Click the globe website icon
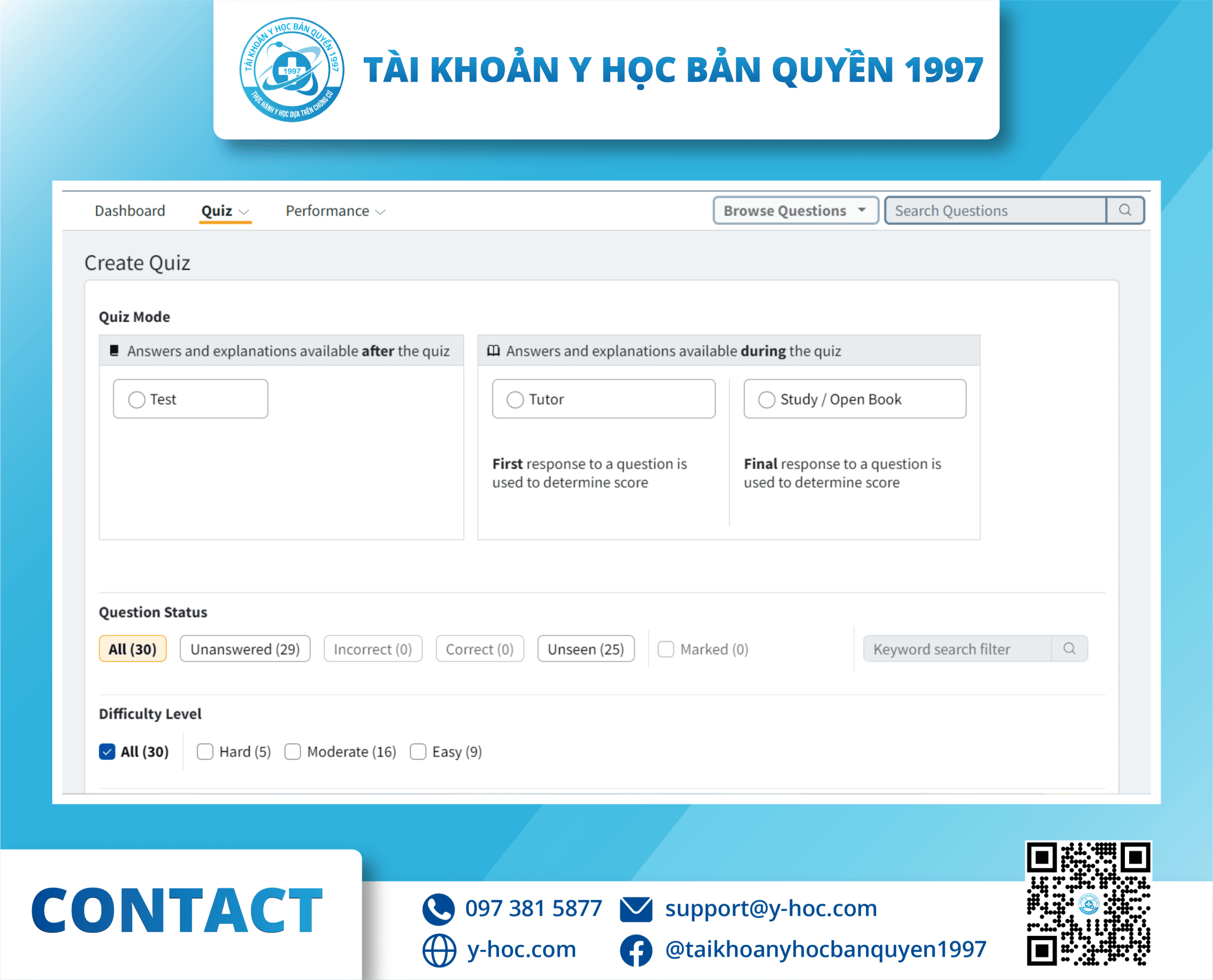 [x=439, y=950]
